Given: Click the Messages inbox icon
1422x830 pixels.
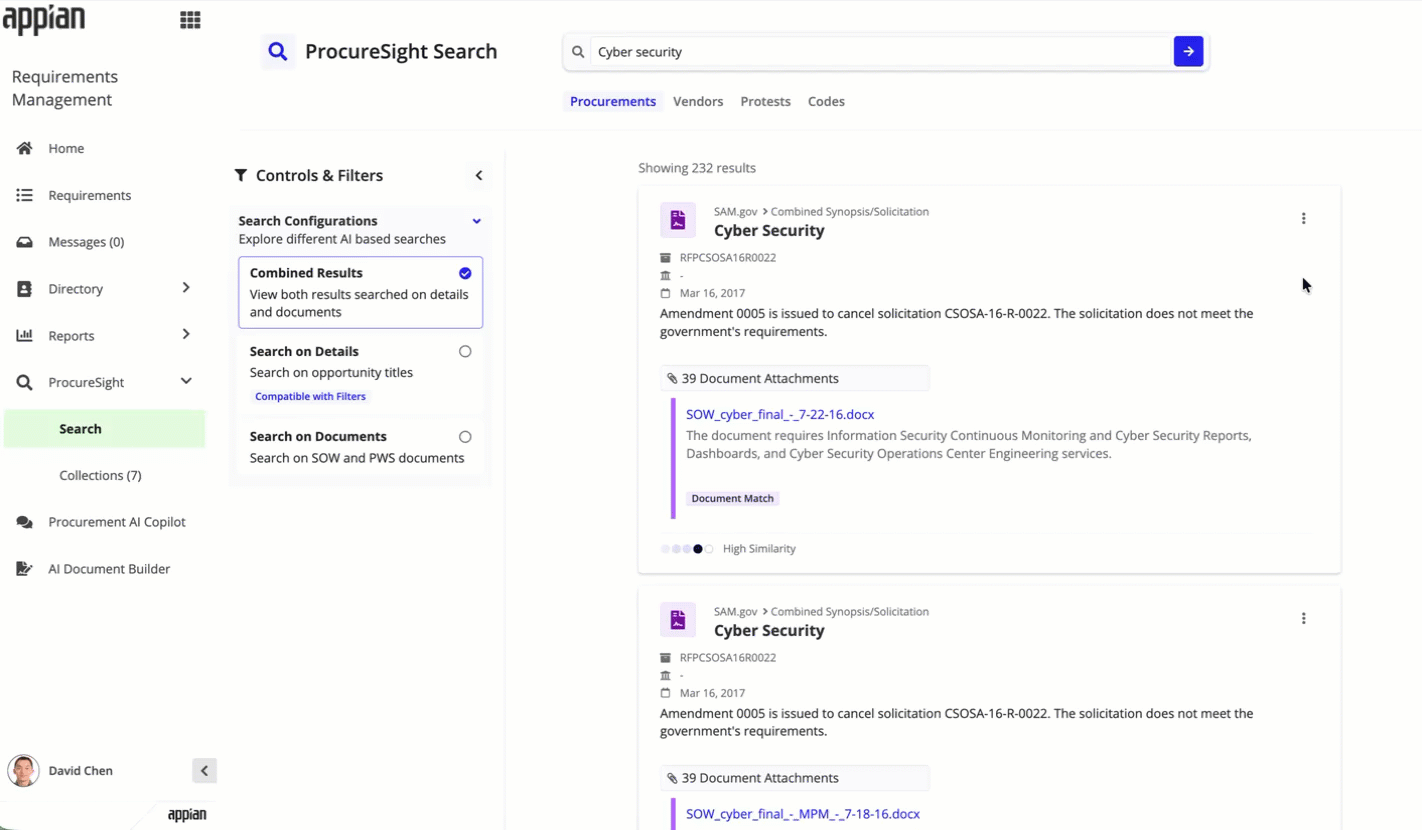Looking at the screenshot, I should [25, 242].
